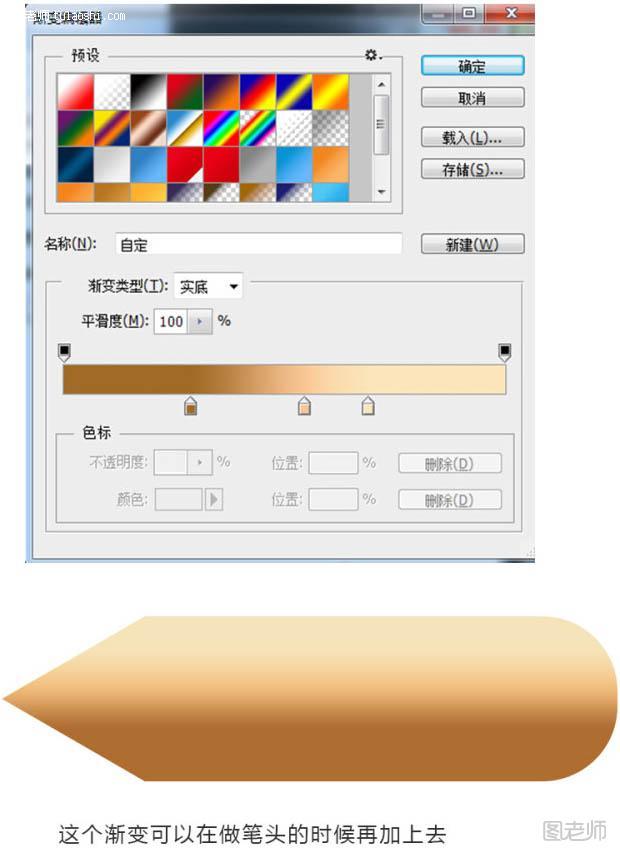This screenshot has height=853, width=620.
Task: Click 载入(L) to load gradients
Action: (473, 137)
